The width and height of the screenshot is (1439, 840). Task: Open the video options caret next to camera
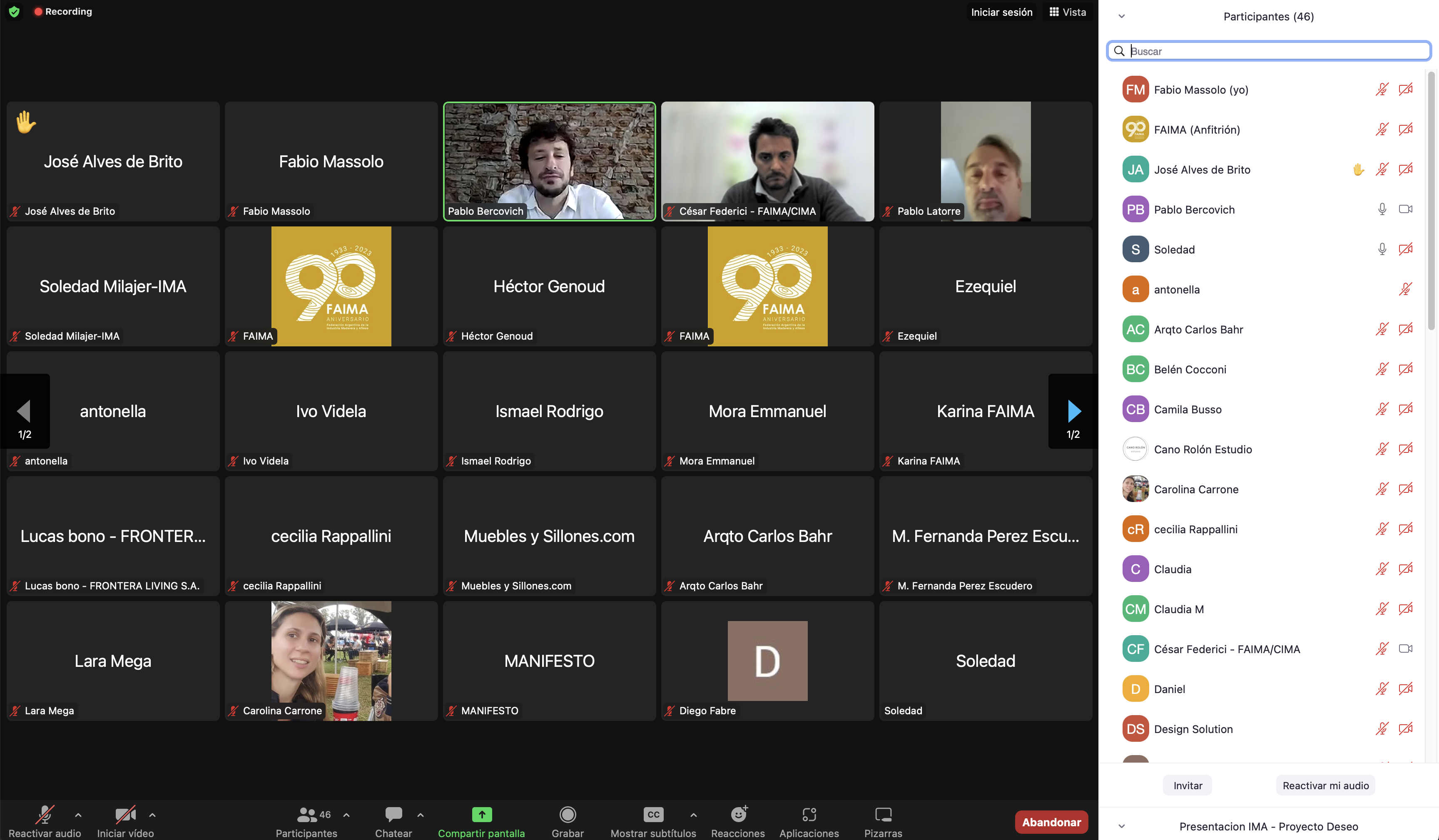(152, 815)
